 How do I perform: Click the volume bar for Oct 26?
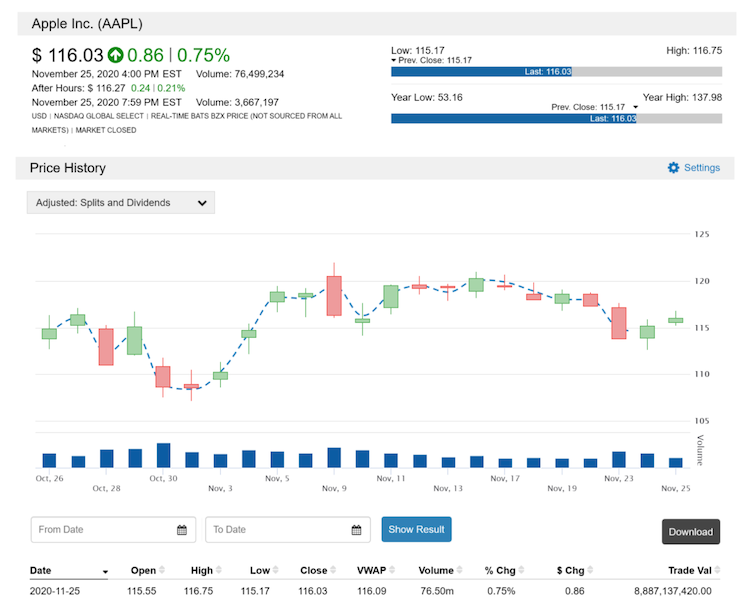pyautogui.click(x=49, y=461)
